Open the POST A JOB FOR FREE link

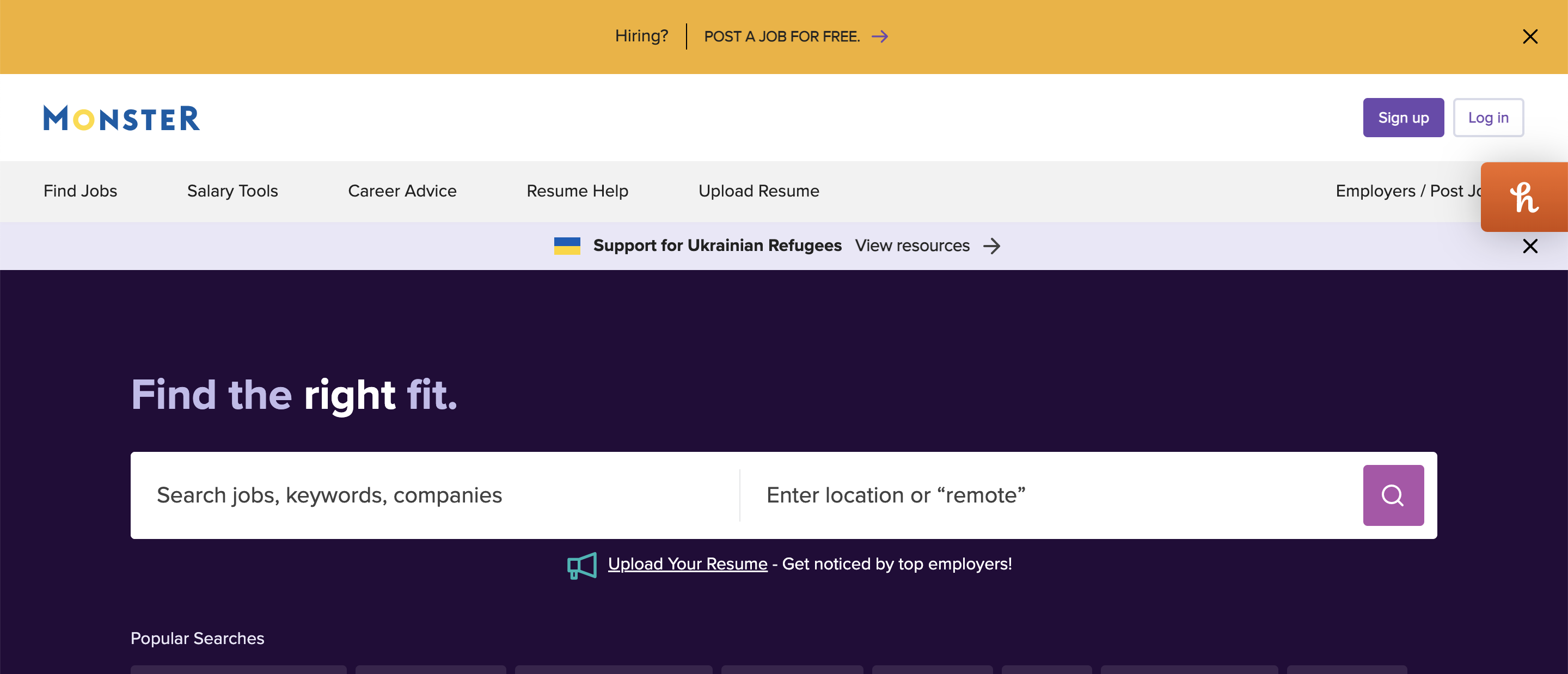point(782,36)
